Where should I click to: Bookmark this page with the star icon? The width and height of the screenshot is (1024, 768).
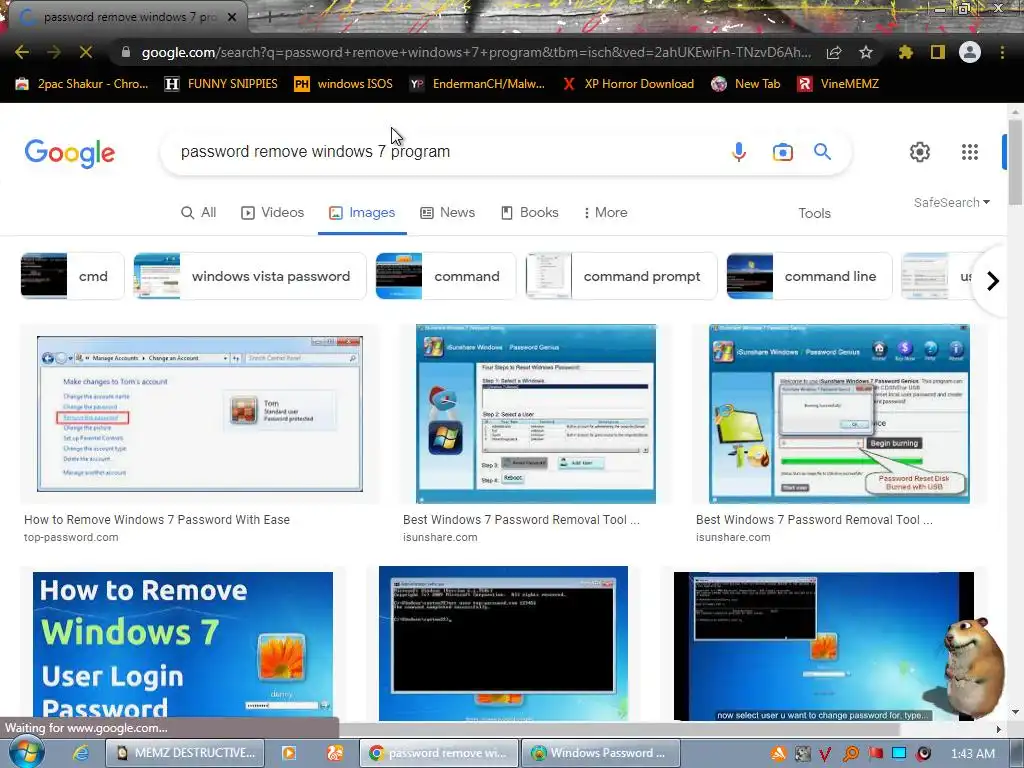[x=865, y=52]
